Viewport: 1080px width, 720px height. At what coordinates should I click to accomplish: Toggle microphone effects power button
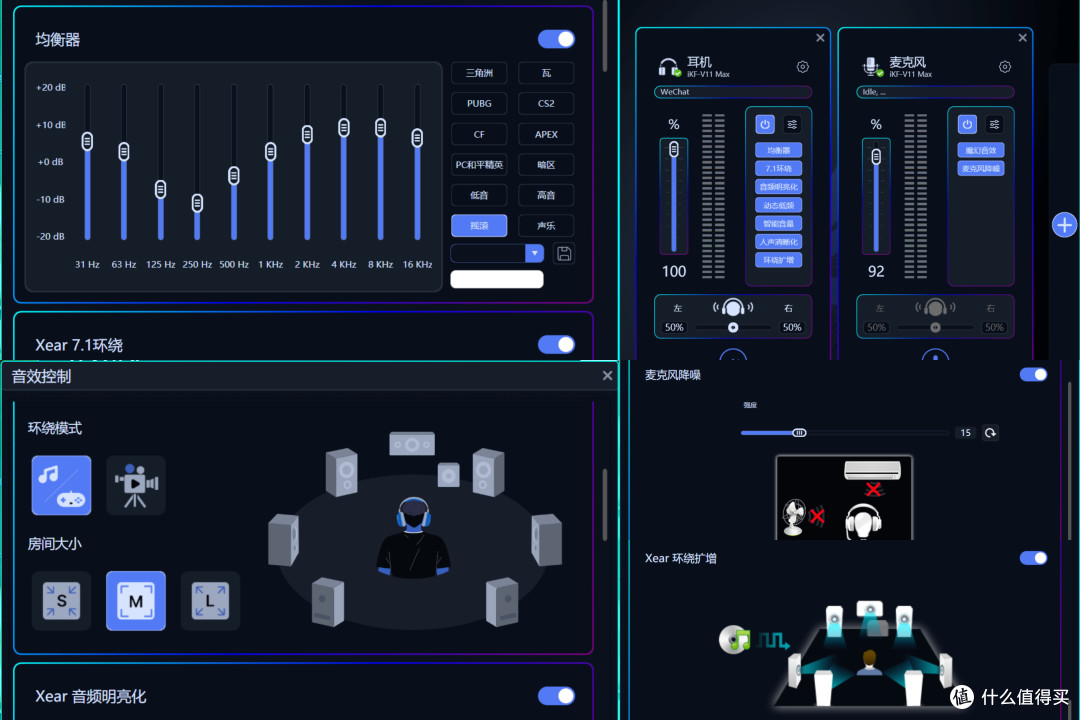967,124
